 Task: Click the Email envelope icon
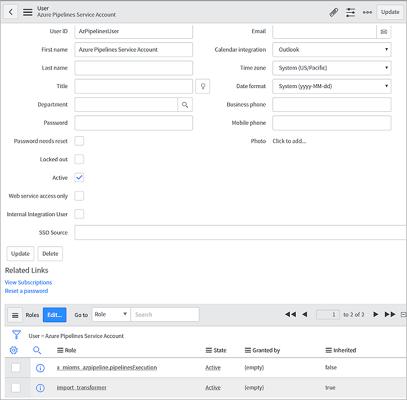click(384, 32)
